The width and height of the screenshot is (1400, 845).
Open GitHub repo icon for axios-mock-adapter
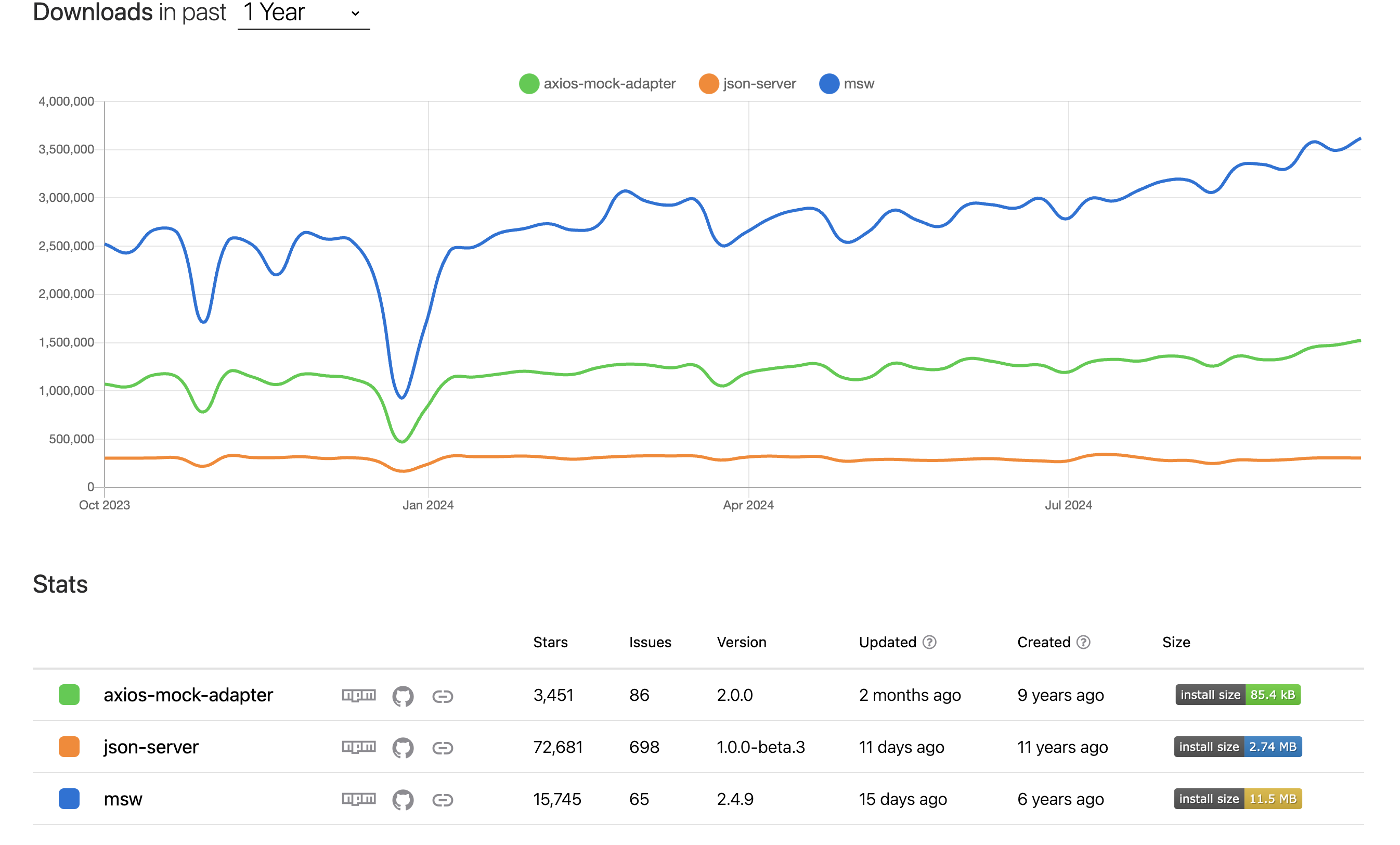point(403,696)
